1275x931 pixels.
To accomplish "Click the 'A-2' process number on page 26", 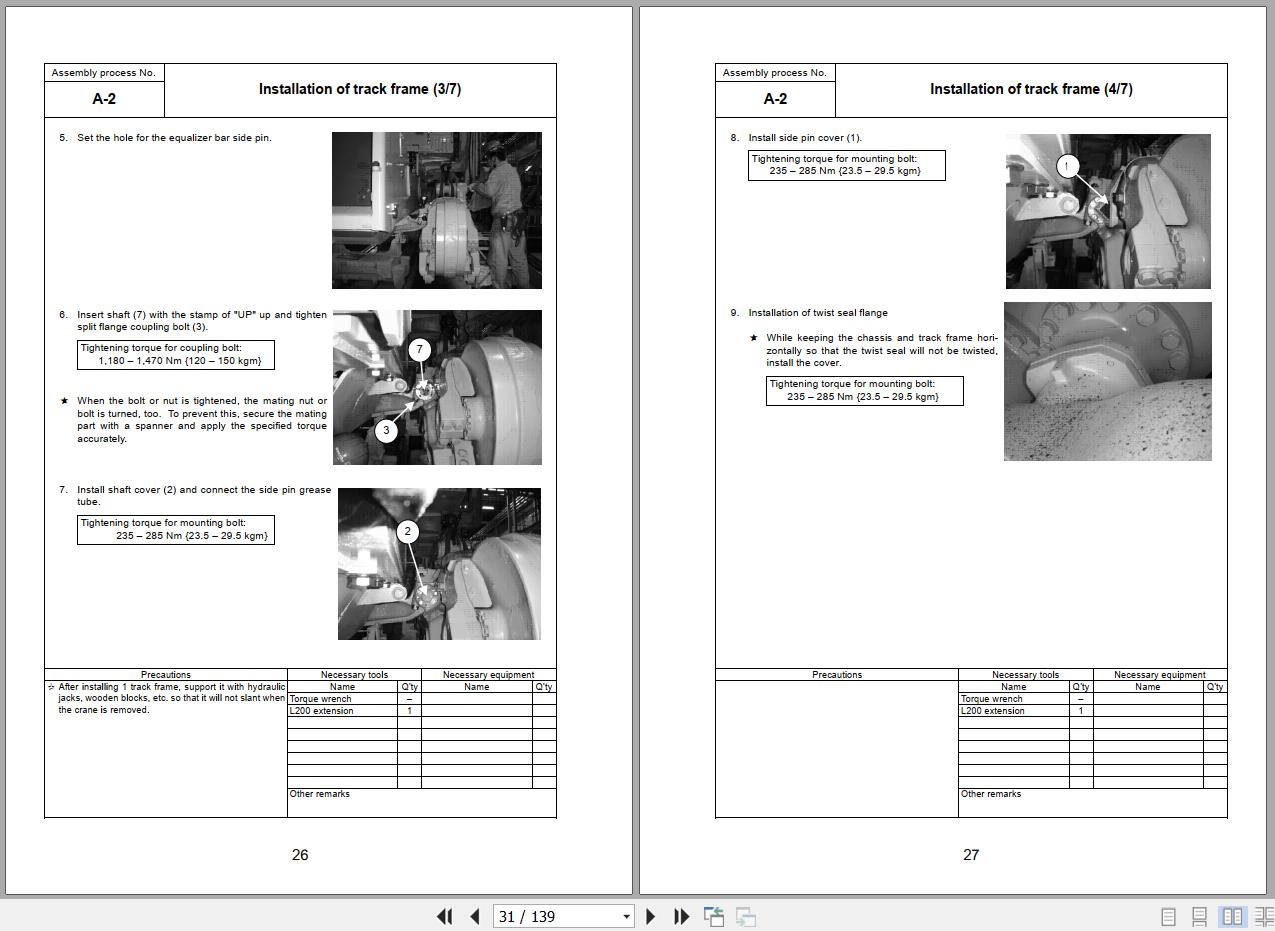I will 104,99.
